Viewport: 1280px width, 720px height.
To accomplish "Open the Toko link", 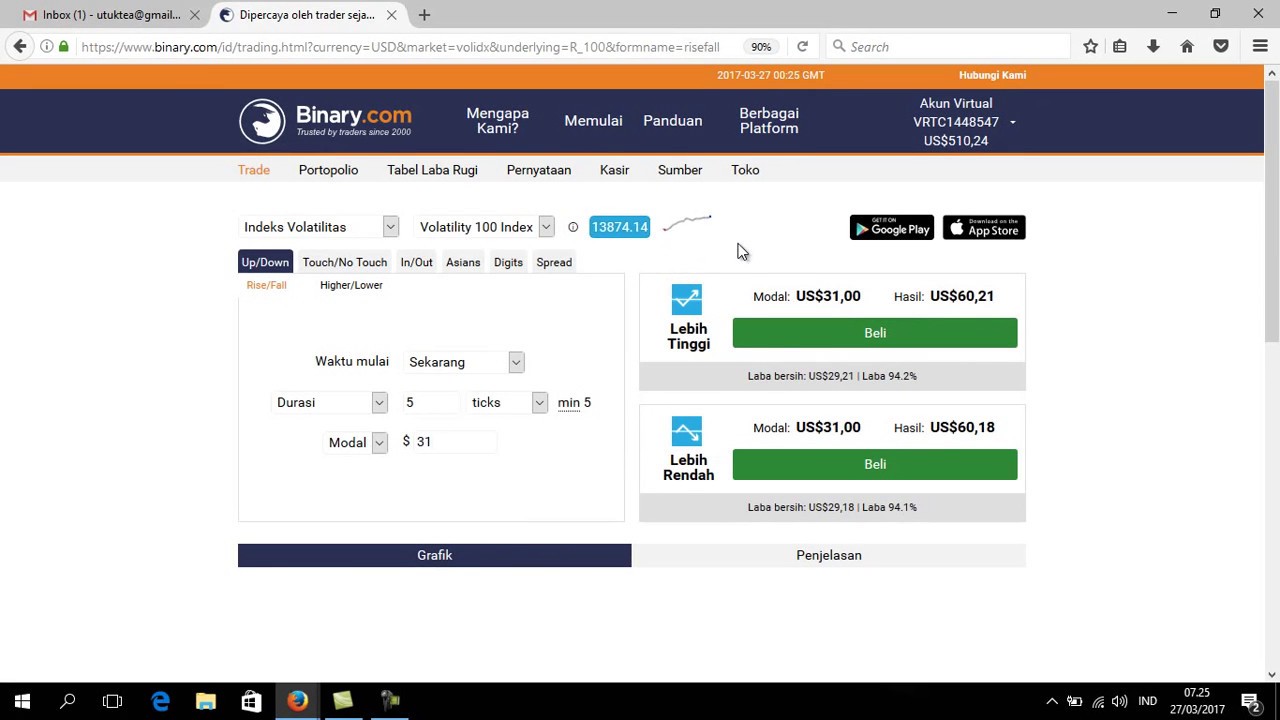I will pyautogui.click(x=745, y=170).
